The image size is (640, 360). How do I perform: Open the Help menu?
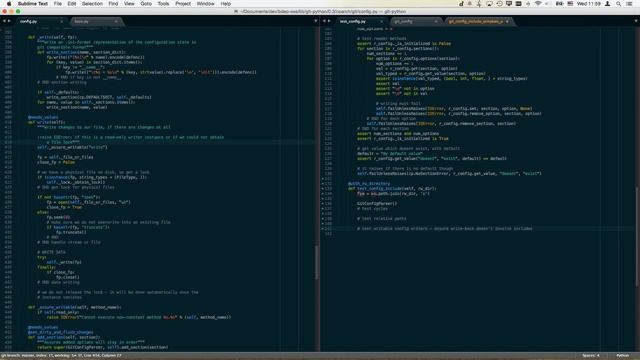226,4
